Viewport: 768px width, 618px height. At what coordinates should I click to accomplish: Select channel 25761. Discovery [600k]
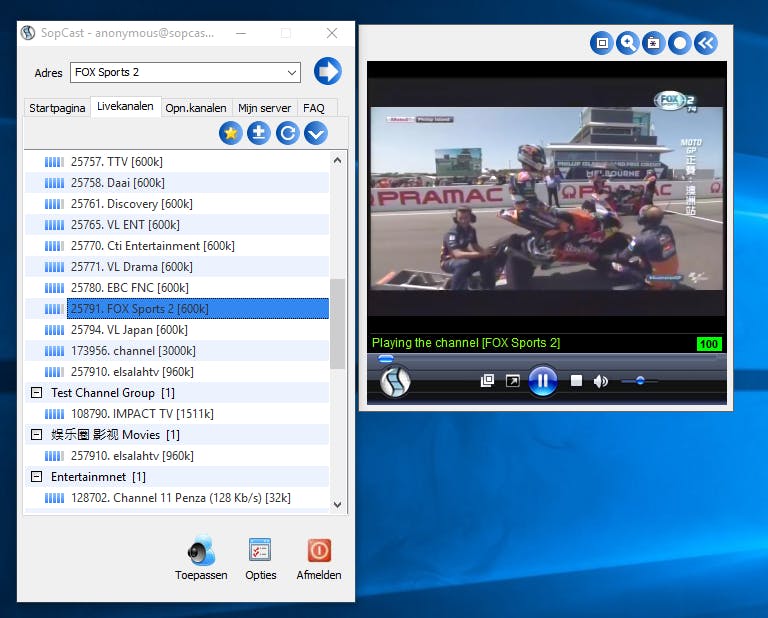(177, 204)
